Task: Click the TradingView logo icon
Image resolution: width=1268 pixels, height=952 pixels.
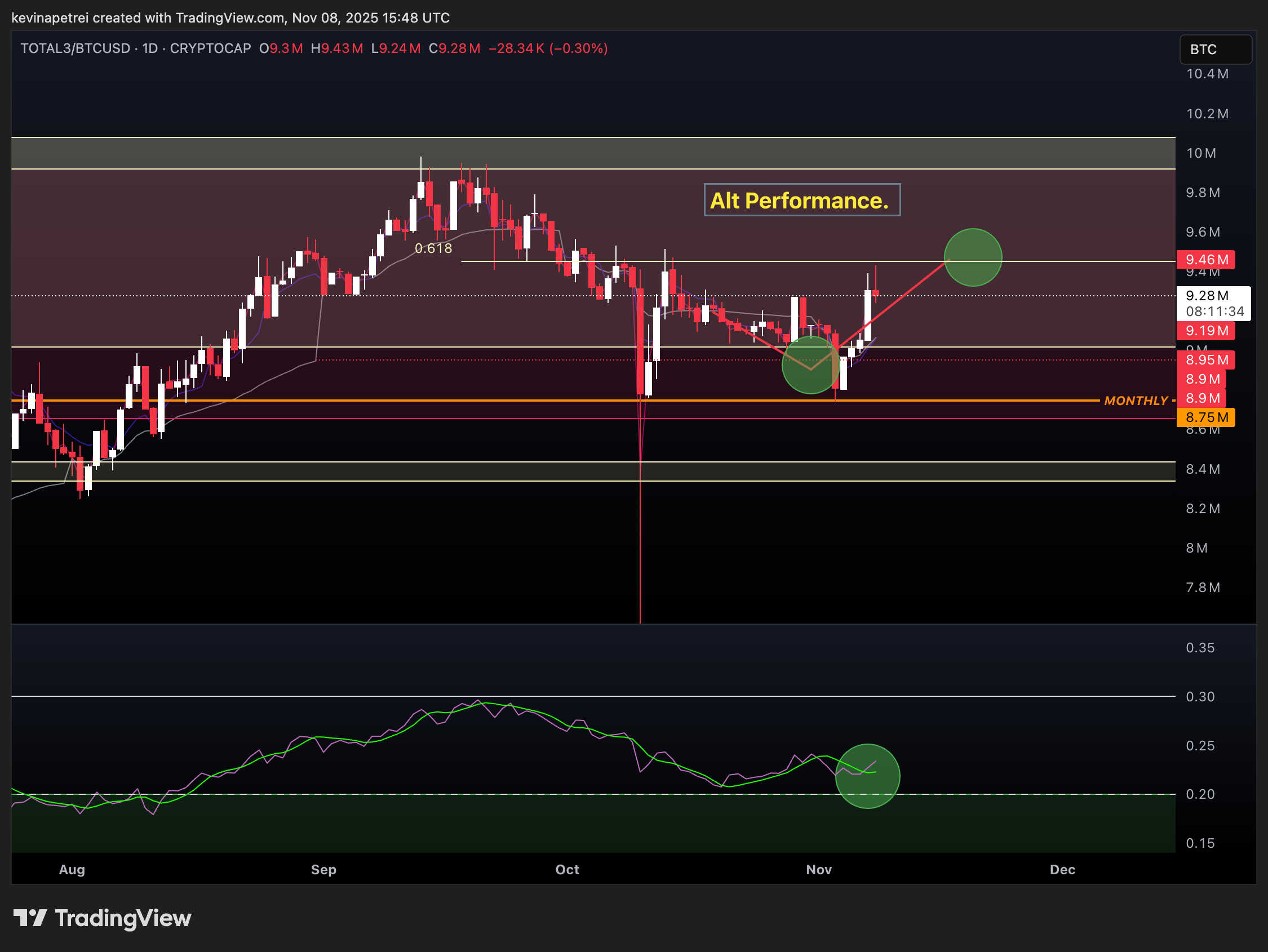Action: click(30, 918)
